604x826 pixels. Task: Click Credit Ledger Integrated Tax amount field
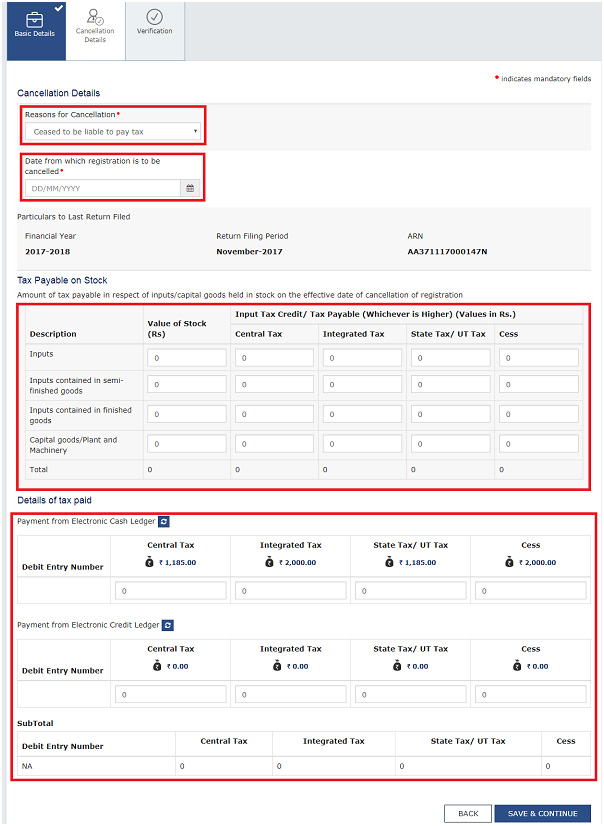pyautogui.click(x=291, y=694)
